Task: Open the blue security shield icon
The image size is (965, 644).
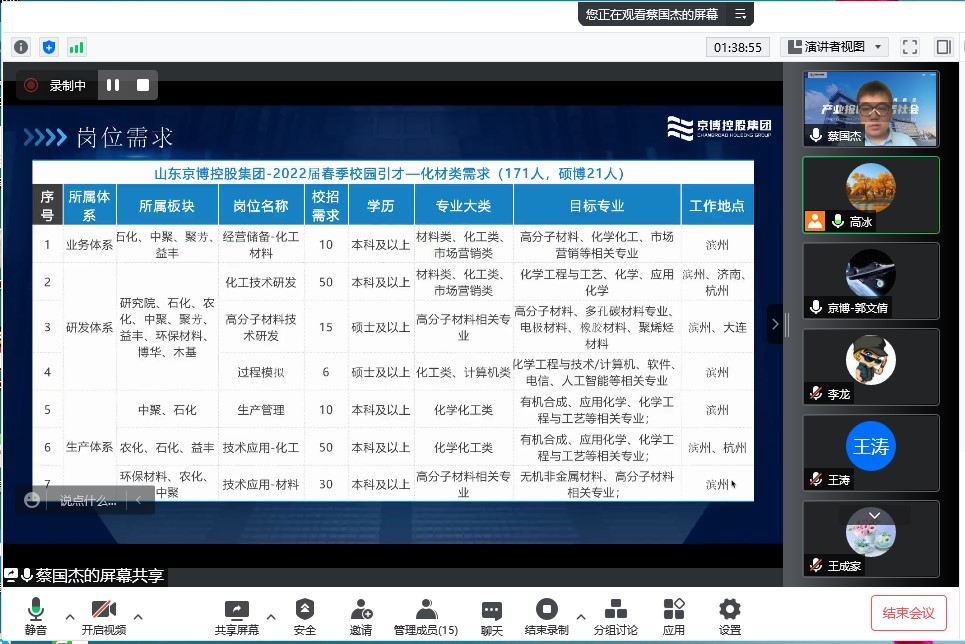Action: coord(49,47)
